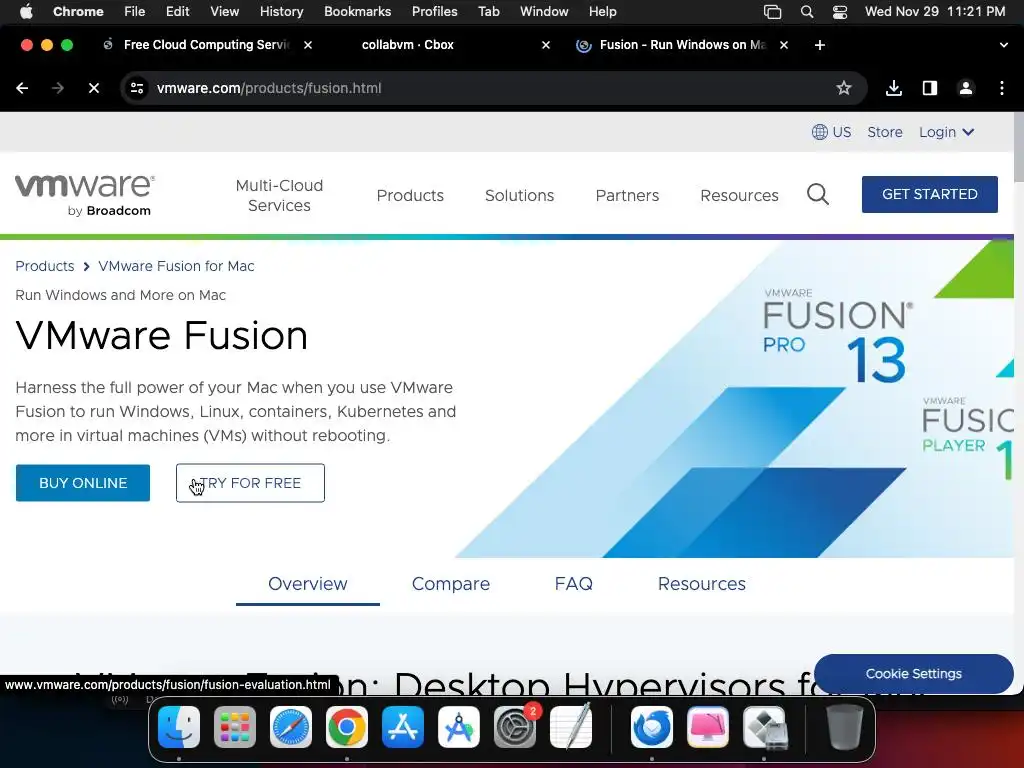This screenshot has height=768, width=1024.
Task: Open the Profiles menu
Action: pyautogui.click(x=434, y=11)
